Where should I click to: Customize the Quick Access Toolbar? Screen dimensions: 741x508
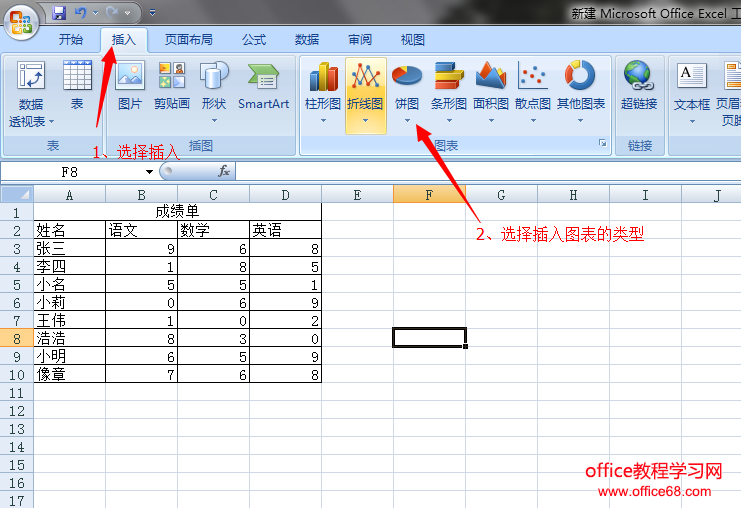pyautogui.click(x=152, y=13)
